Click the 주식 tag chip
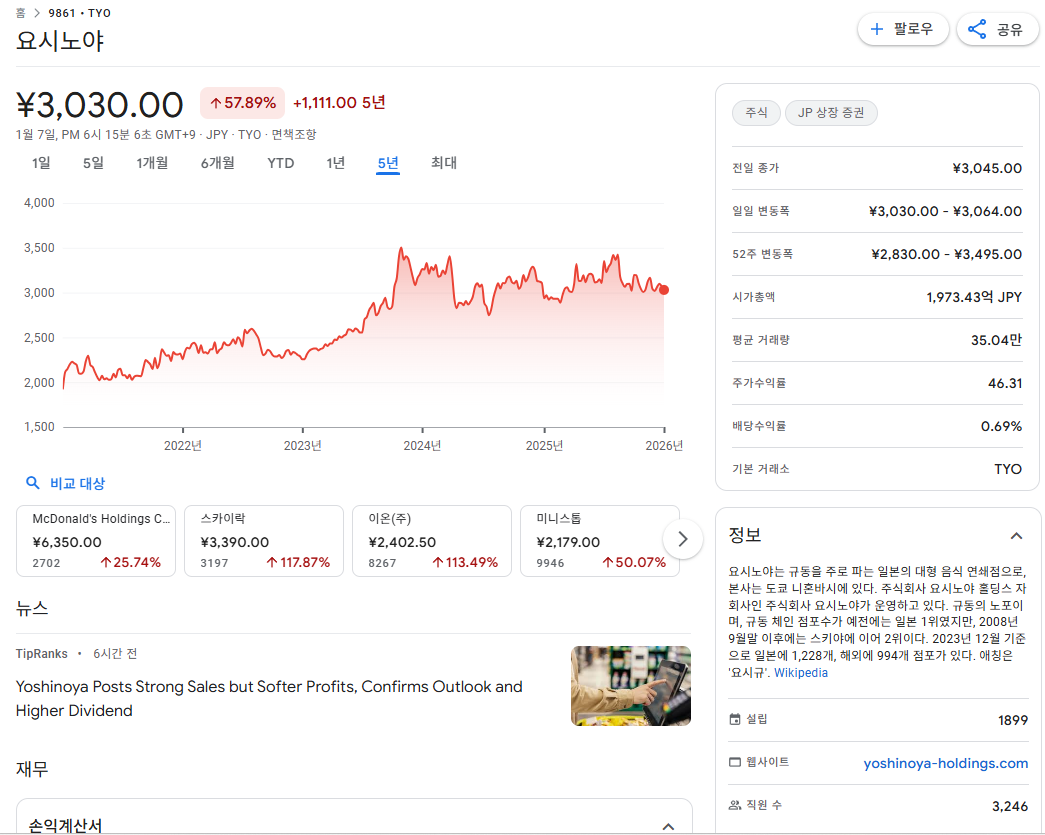The width and height of the screenshot is (1045, 835). click(x=756, y=113)
